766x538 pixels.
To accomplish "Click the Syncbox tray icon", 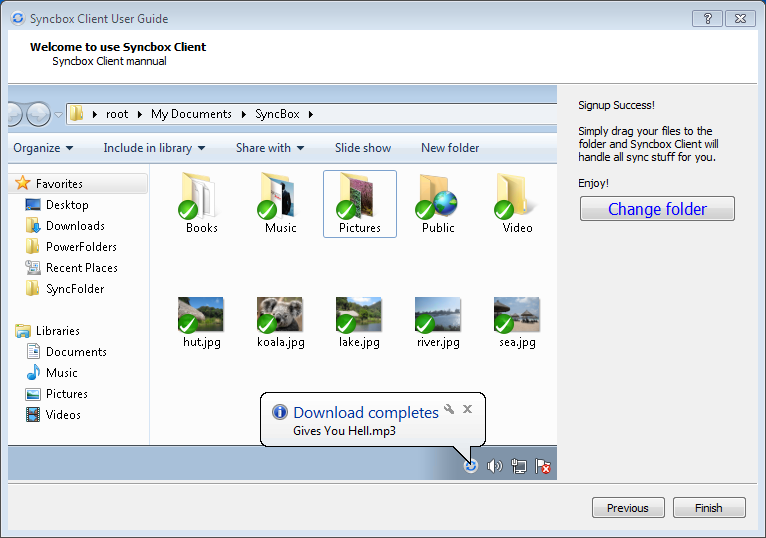I will [x=470, y=466].
